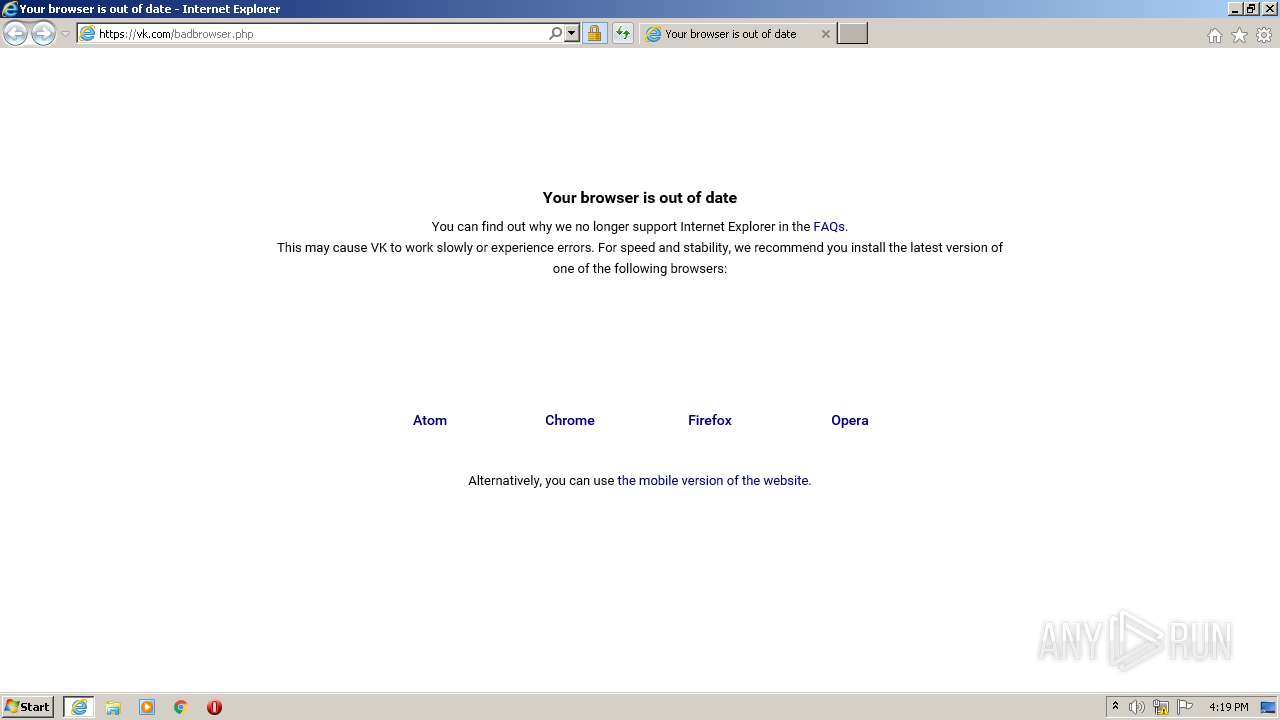Open the FAQs link

[829, 227]
